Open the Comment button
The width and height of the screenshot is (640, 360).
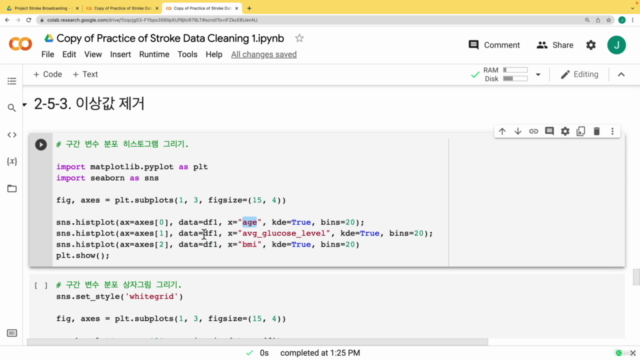[x=494, y=45]
